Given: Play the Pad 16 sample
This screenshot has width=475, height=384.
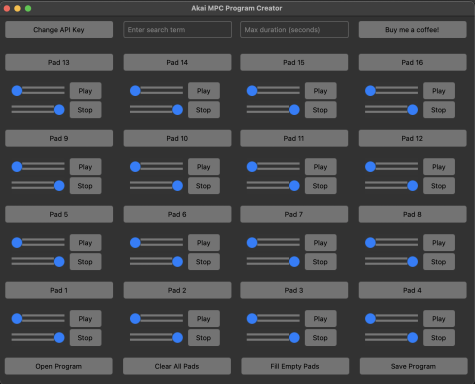Looking at the screenshot, I should [x=439, y=91].
